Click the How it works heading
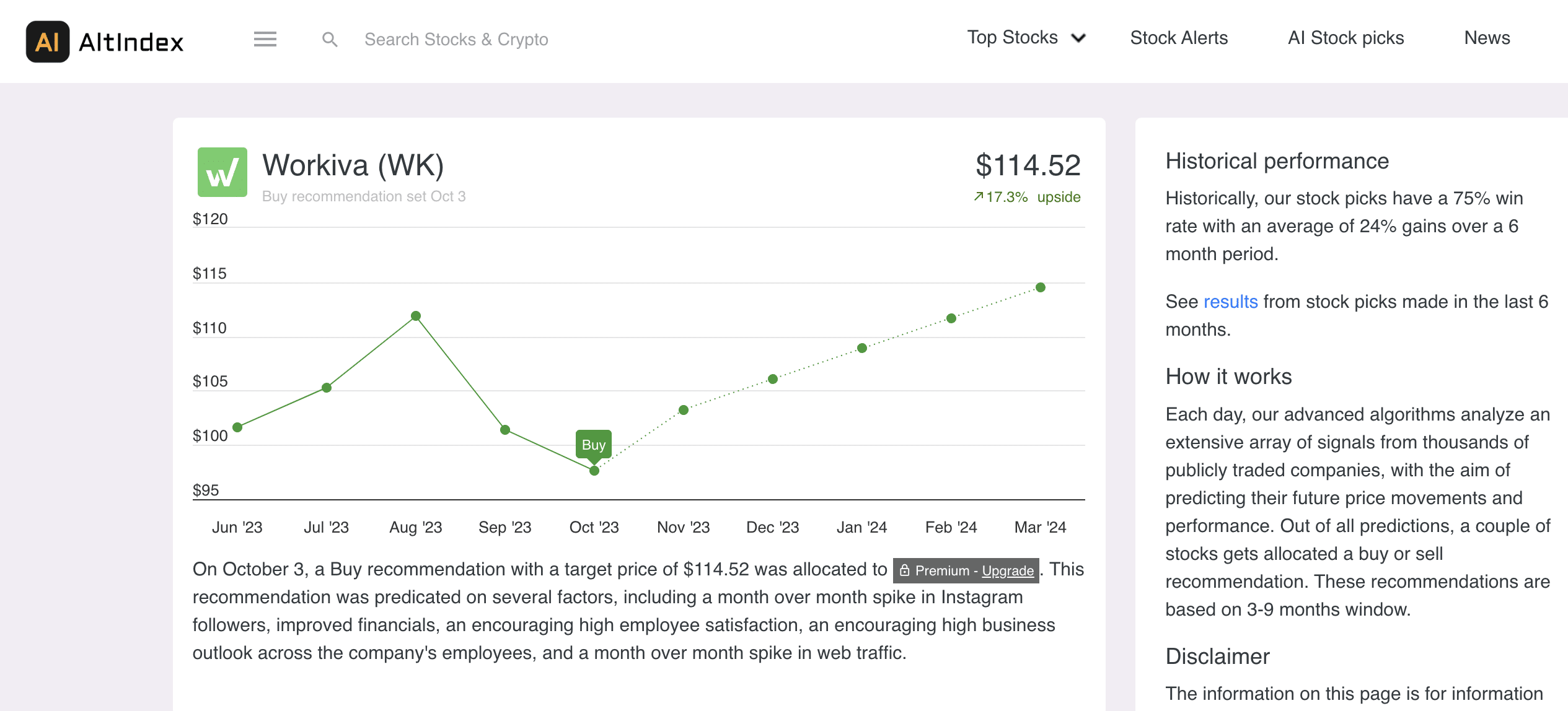The height and width of the screenshot is (711, 1568). tap(1229, 377)
